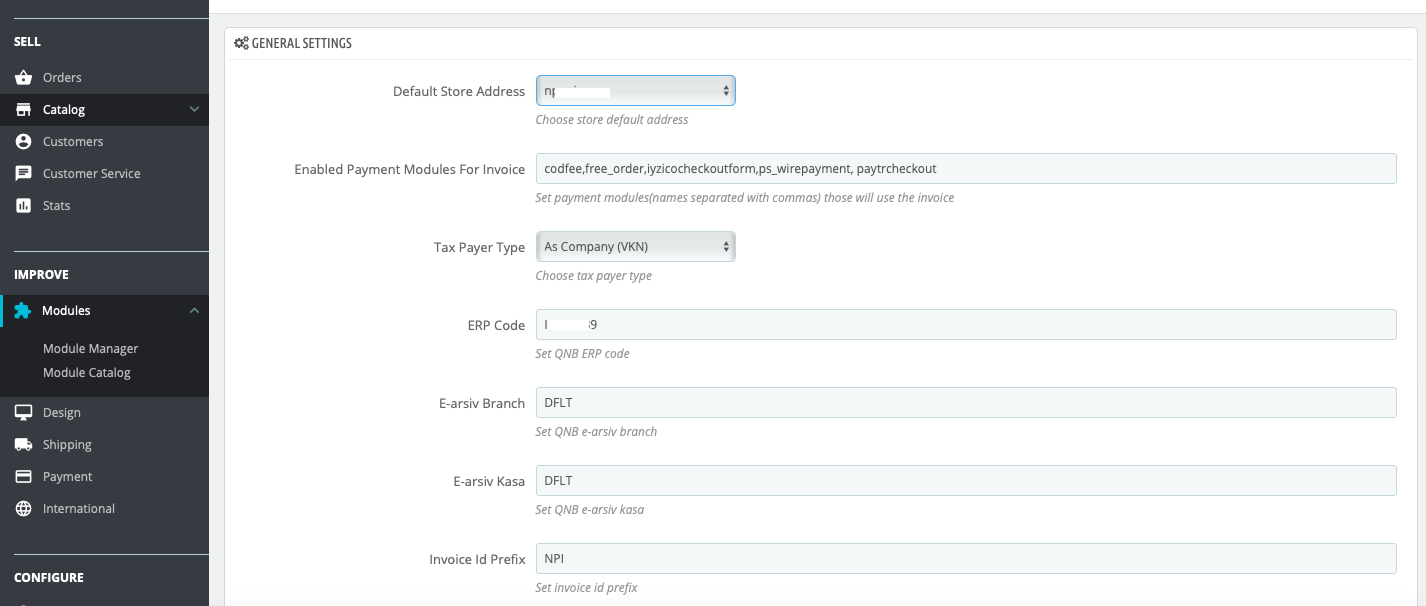Click the International globe icon

23,509
